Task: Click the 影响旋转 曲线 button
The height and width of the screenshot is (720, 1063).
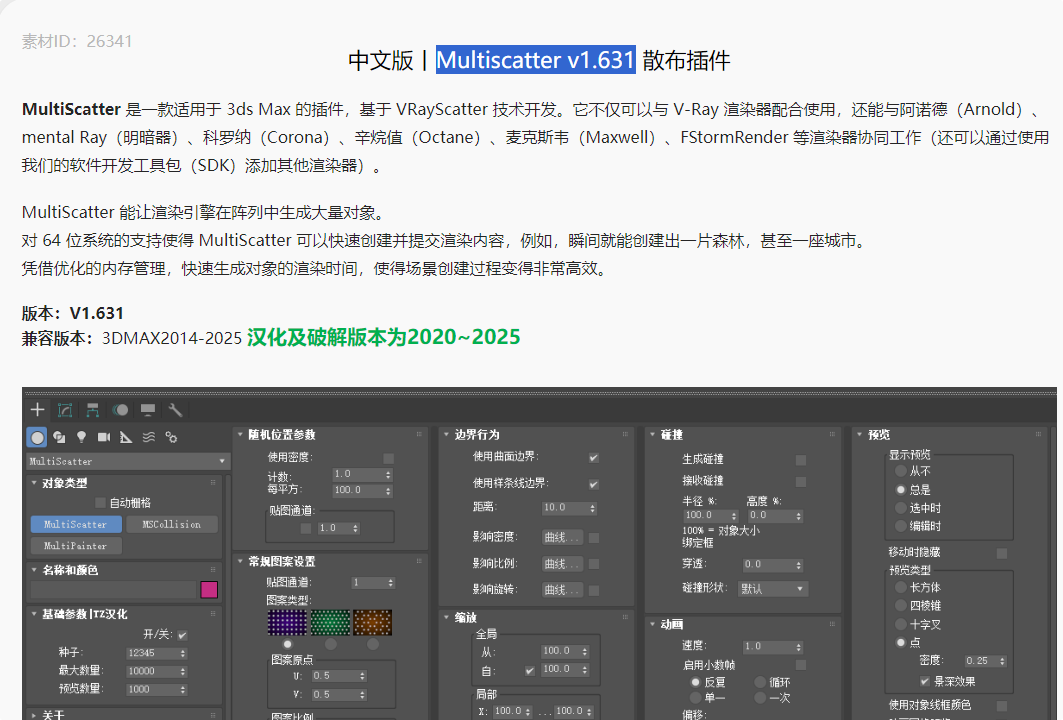Action: pyautogui.click(x=562, y=590)
